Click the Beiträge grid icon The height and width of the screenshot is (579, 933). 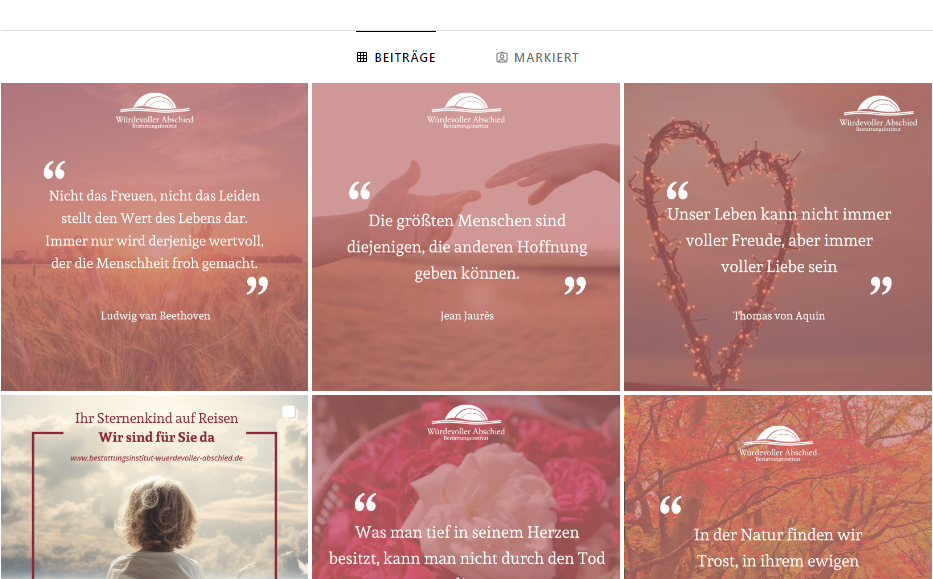[x=362, y=57]
